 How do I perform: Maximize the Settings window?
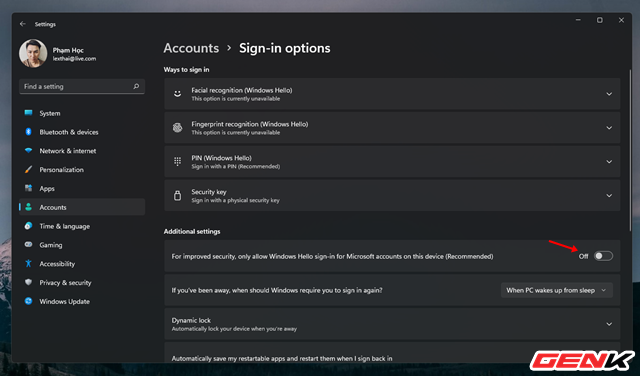600,20
